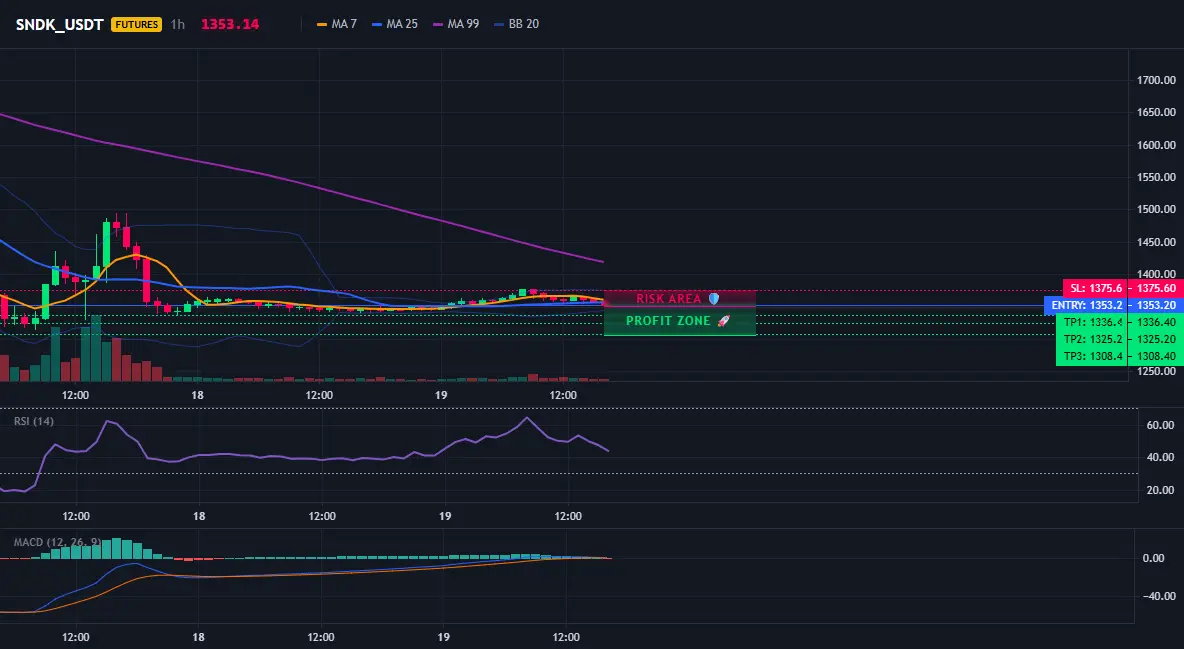This screenshot has width=1184, height=649.
Task: Toggle the MA 25 legend item
Action: [395, 24]
